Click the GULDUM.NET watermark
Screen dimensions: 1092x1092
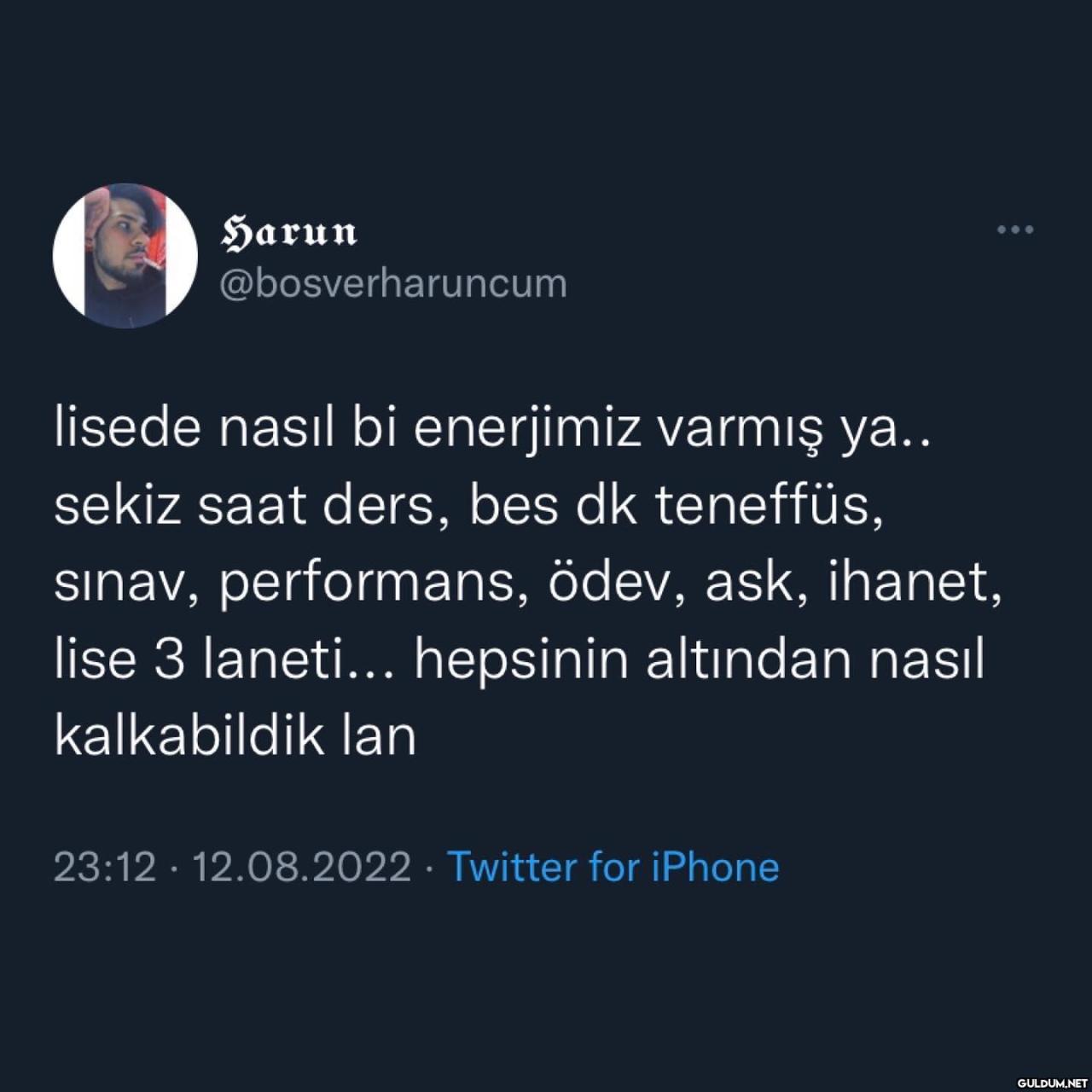point(1053,1083)
